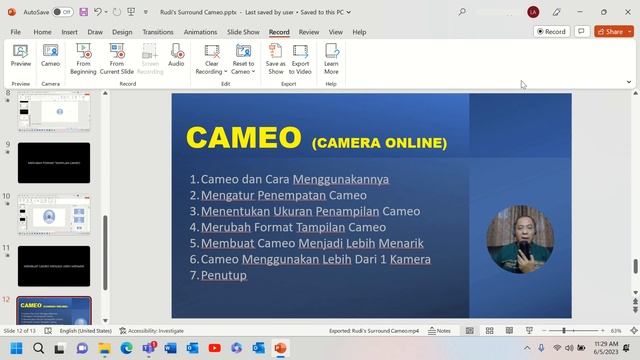Open the Transitions tab

click(158, 32)
